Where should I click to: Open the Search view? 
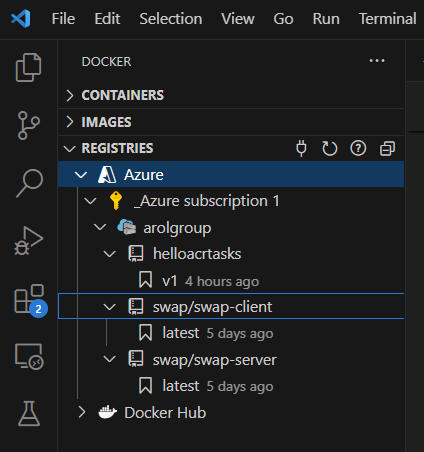tap(29, 183)
